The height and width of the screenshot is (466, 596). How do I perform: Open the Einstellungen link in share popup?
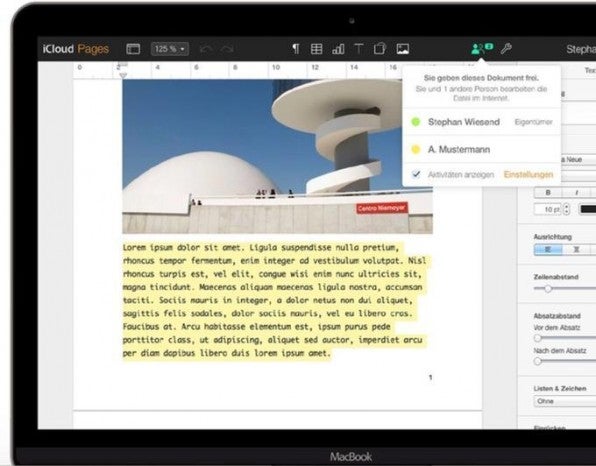coord(528,174)
